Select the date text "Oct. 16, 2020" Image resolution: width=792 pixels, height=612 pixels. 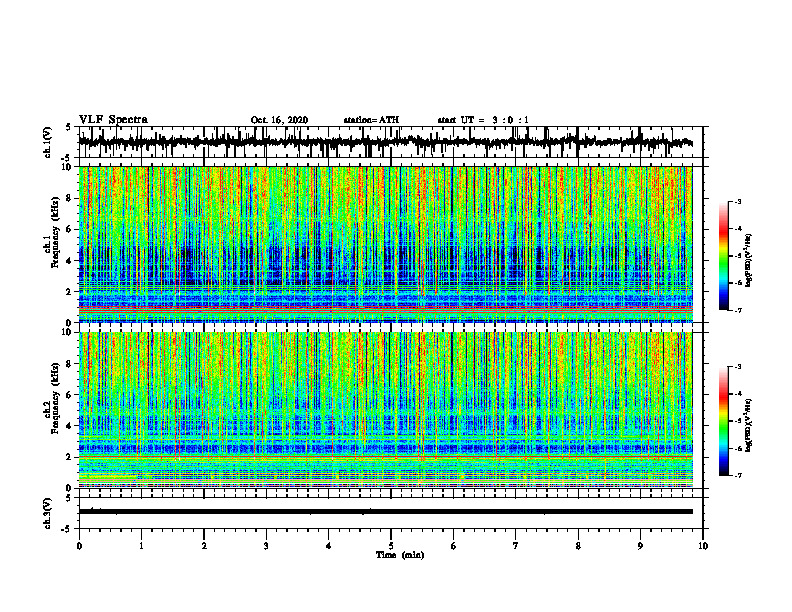(x=279, y=120)
